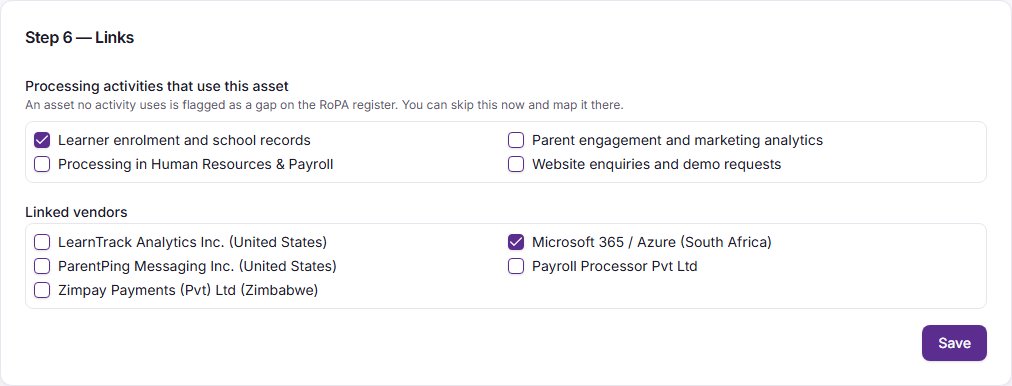Click the 'Website enquiries and demo requests' label text

click(656, 164)
